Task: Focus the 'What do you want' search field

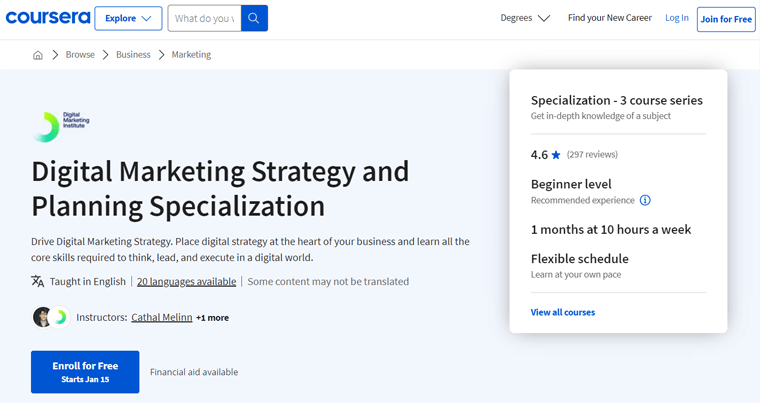Action: pyautogui.click(x=205, y=18)
